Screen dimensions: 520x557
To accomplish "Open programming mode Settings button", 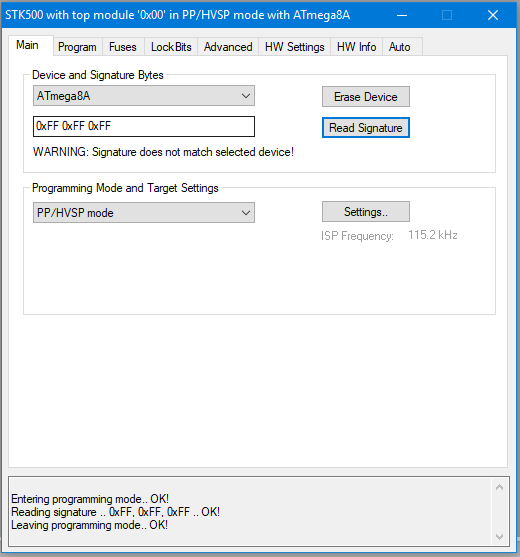I will (365, 212).
